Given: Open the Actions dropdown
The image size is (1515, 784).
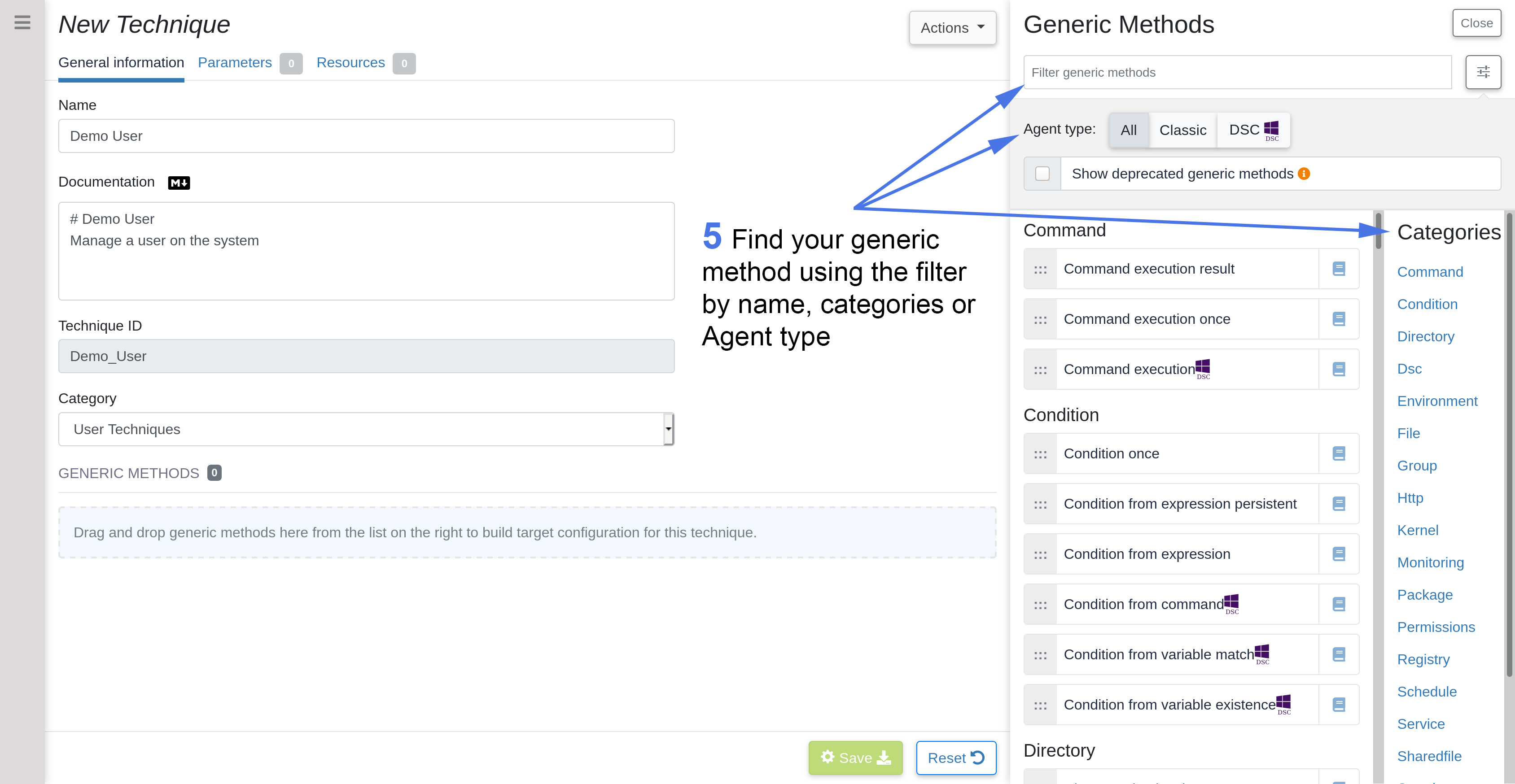Looking at the screenshot, I should tap(951, 28).
